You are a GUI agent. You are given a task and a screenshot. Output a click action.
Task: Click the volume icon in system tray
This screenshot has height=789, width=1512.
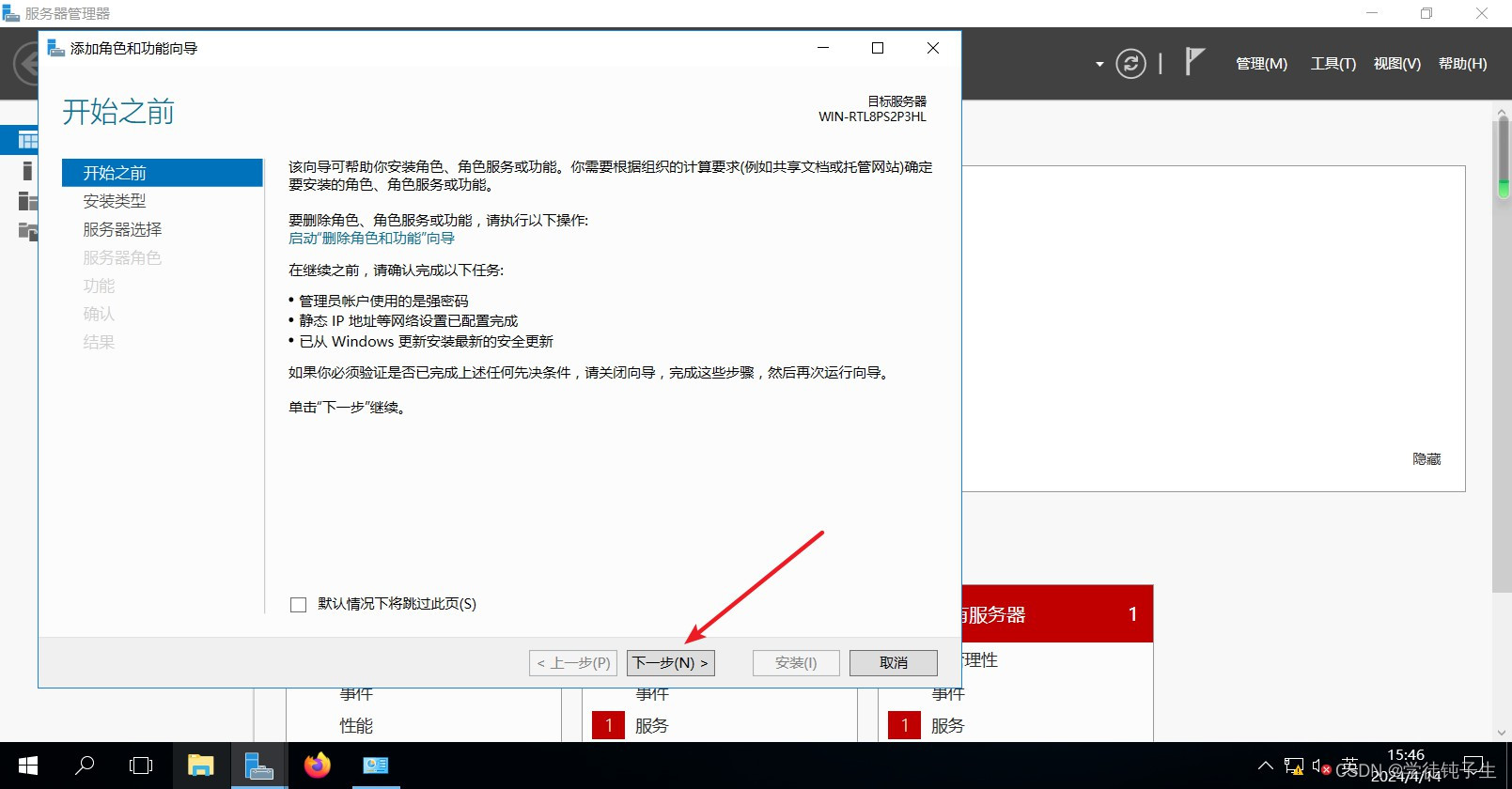point(1321,767)
